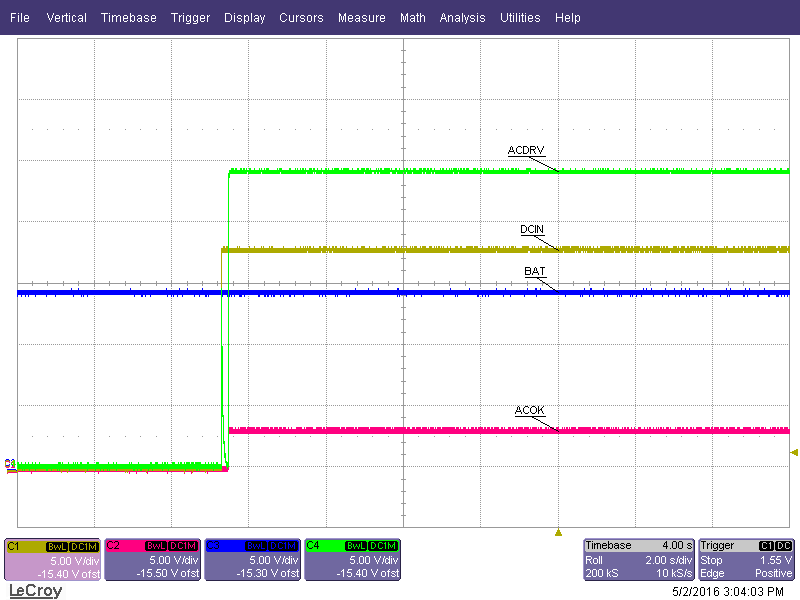
Task: Click the C4 BwL bandwidth limit indicator
Action: coord(356,546)
